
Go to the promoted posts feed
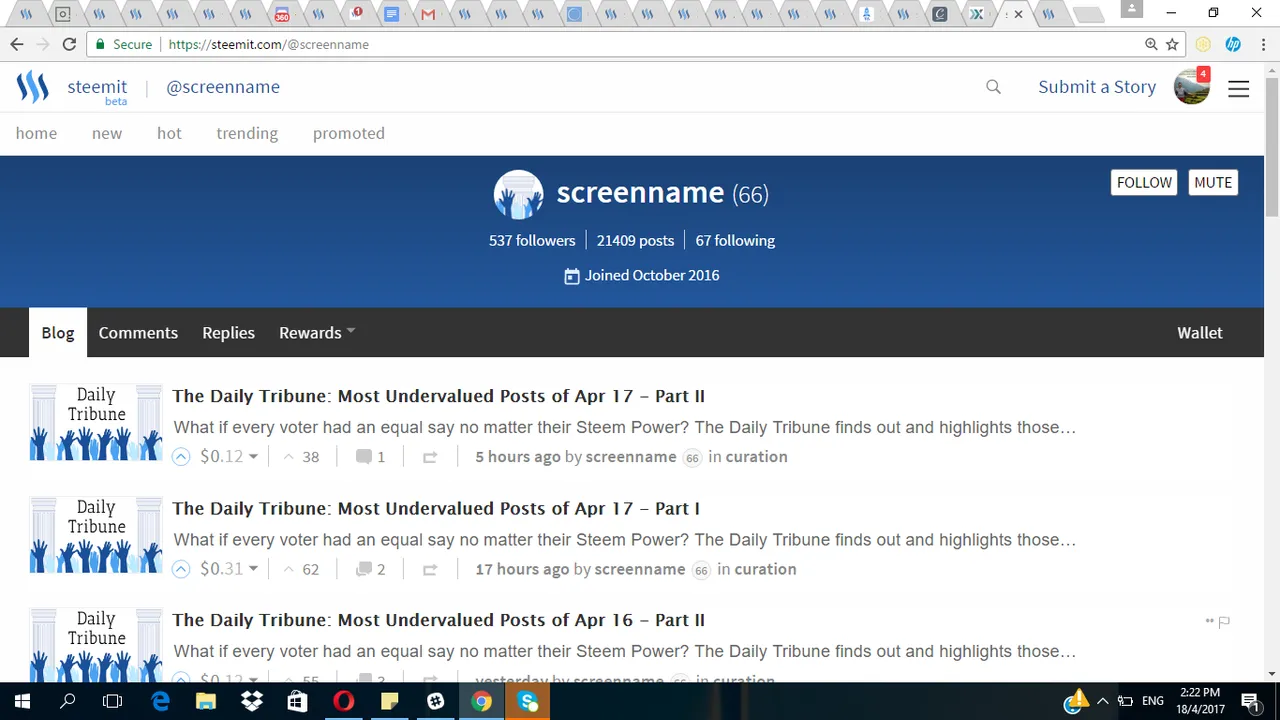tap(349, 133)
